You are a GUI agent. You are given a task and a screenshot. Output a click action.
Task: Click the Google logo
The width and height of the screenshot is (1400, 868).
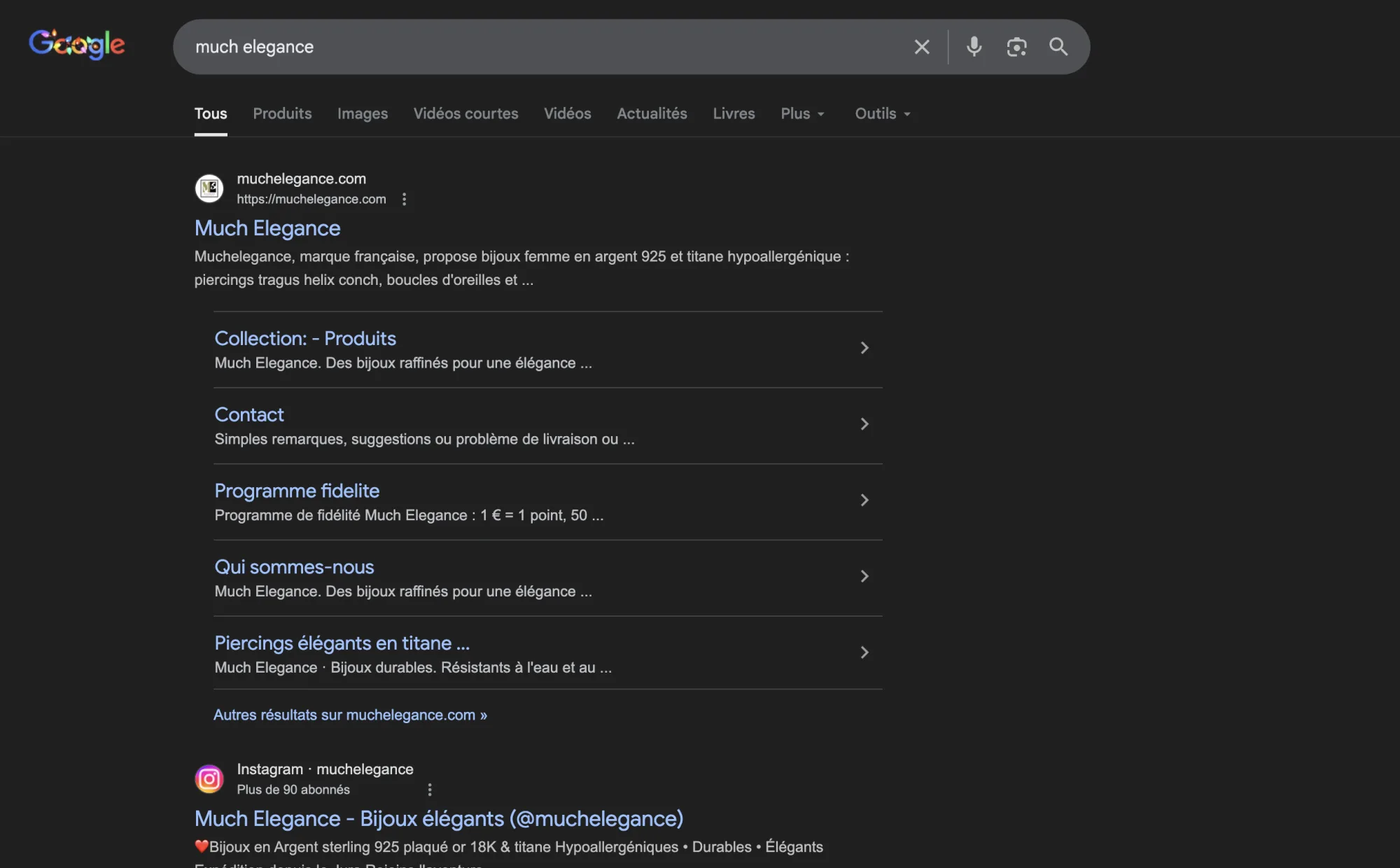[77, 45]
